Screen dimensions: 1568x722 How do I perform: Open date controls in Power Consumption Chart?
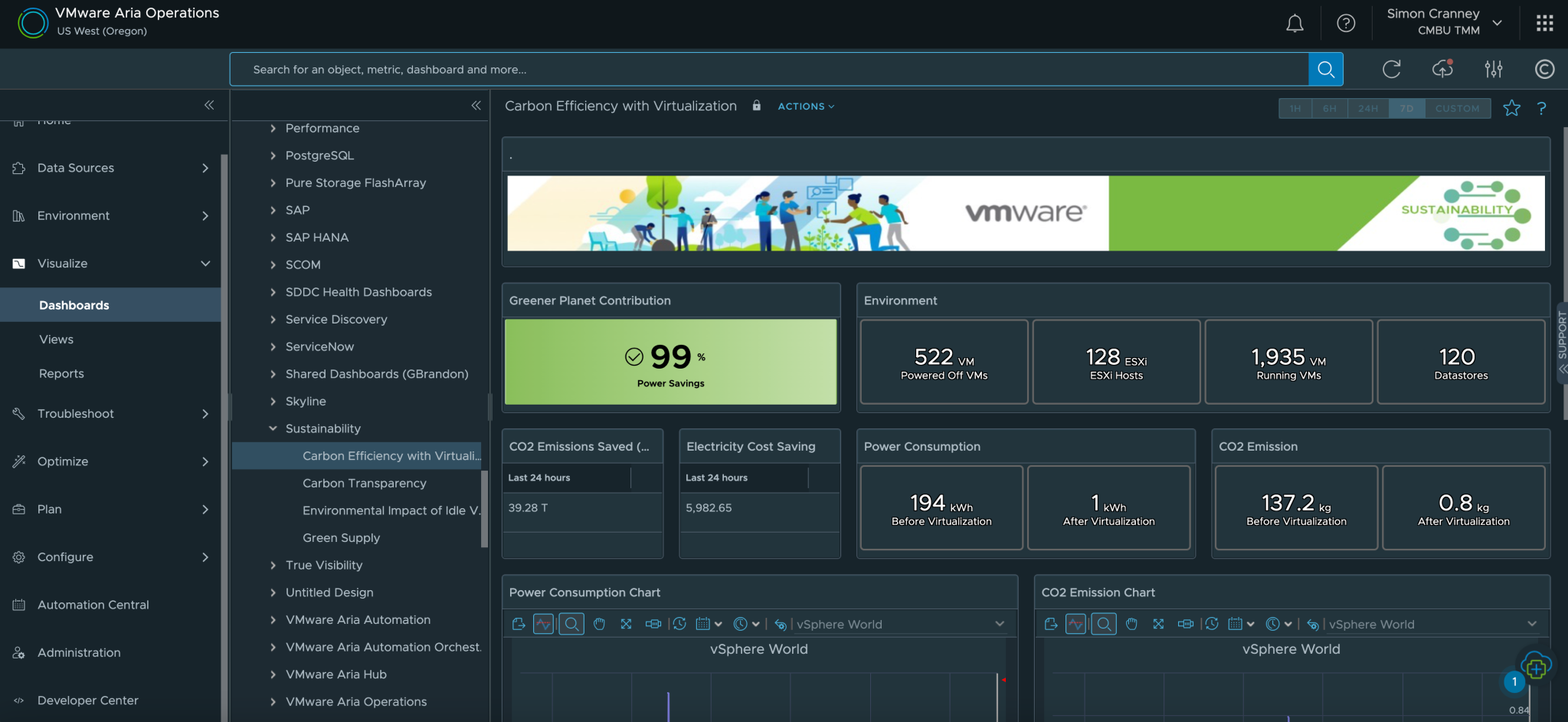(x=709, y=624)
